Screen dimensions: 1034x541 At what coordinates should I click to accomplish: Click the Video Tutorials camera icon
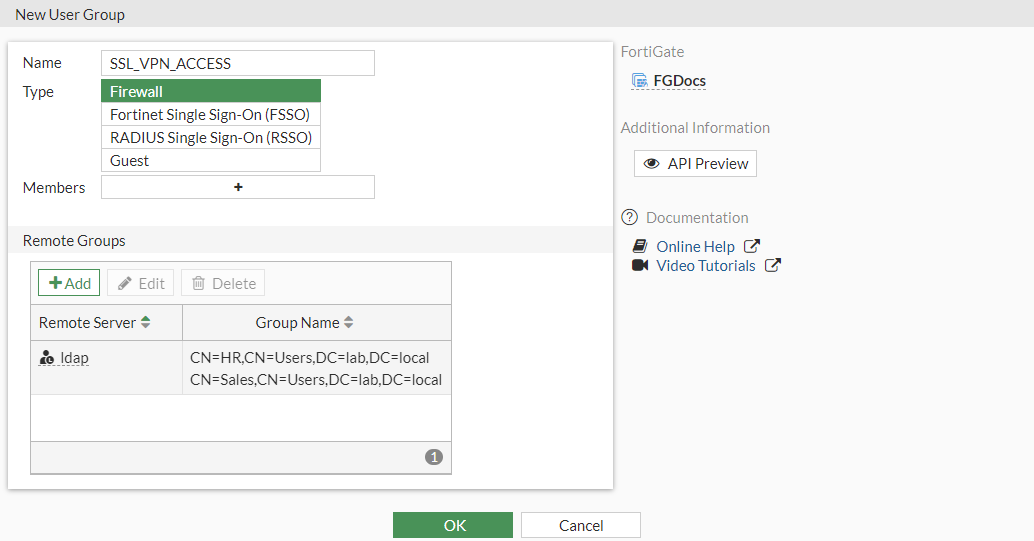tap(640, 265)
